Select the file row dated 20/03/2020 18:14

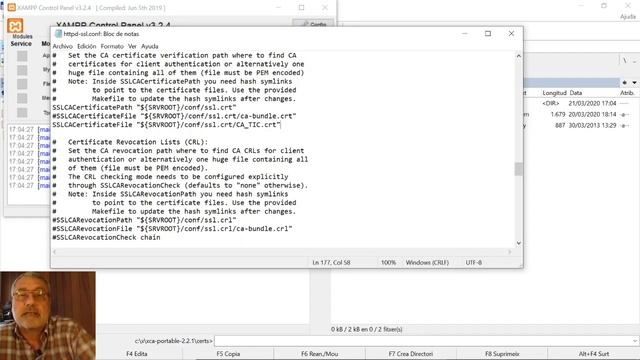click(582, 115)
